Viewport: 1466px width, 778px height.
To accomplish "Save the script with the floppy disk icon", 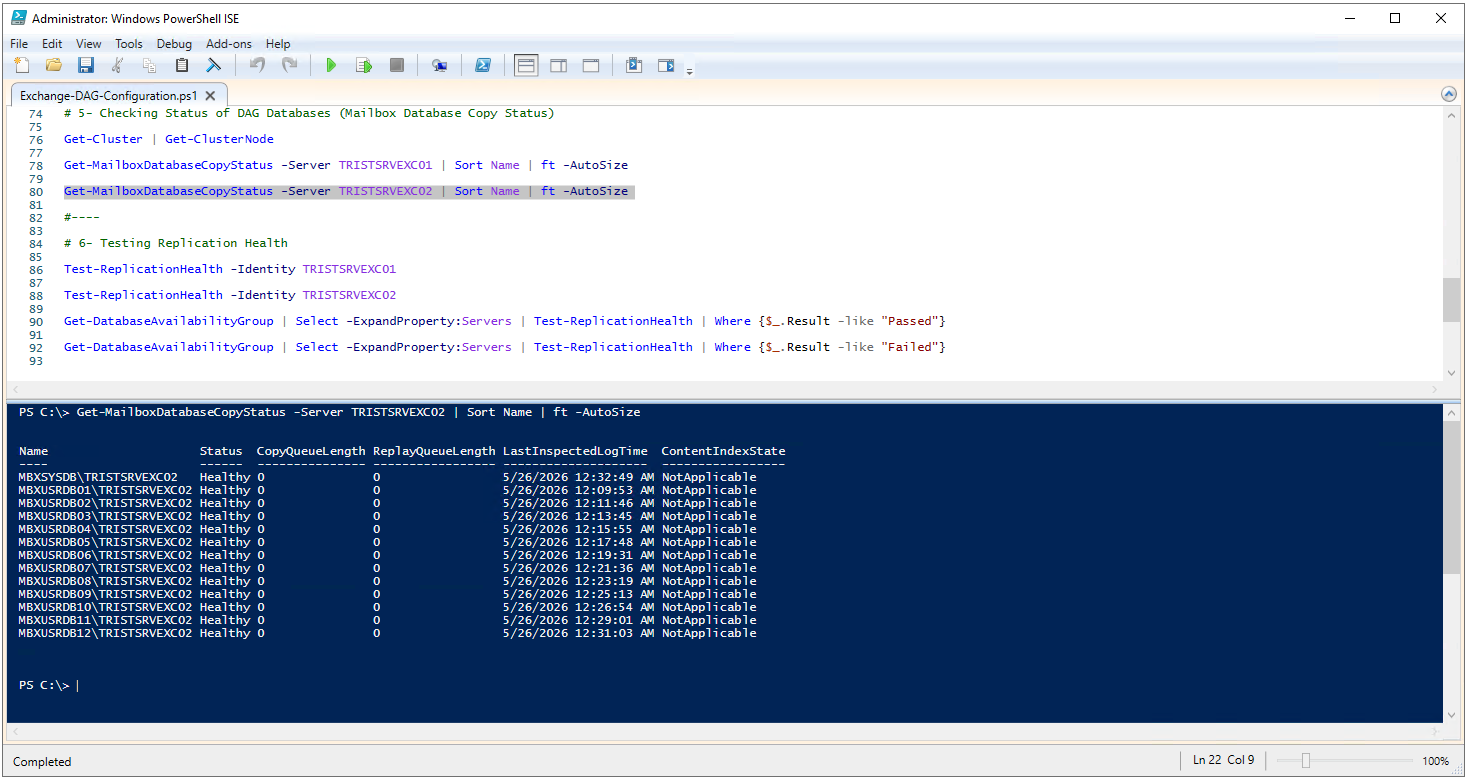I will coord(86,65).
